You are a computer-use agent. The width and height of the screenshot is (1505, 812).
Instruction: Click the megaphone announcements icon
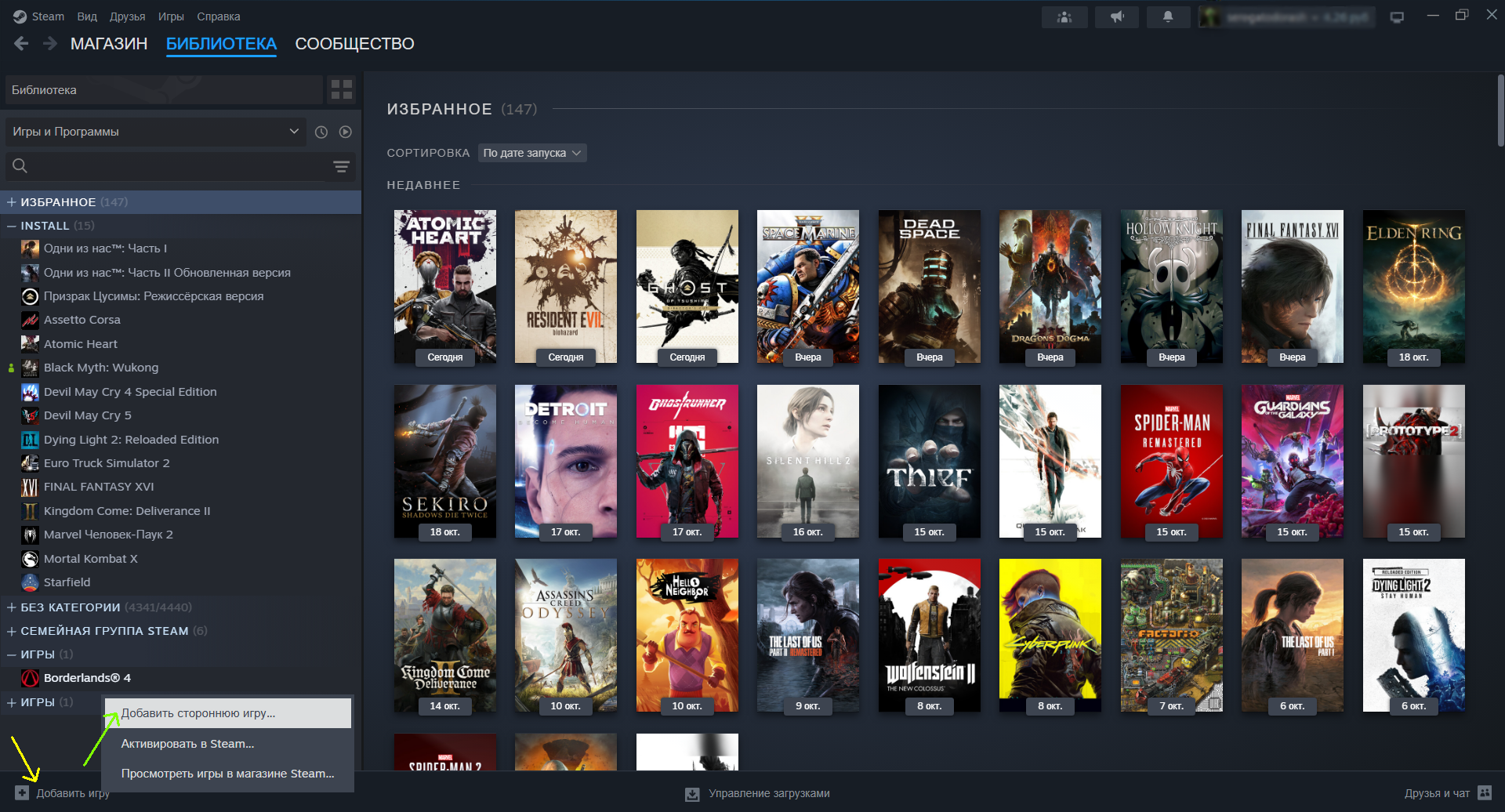coord(1116,16)
